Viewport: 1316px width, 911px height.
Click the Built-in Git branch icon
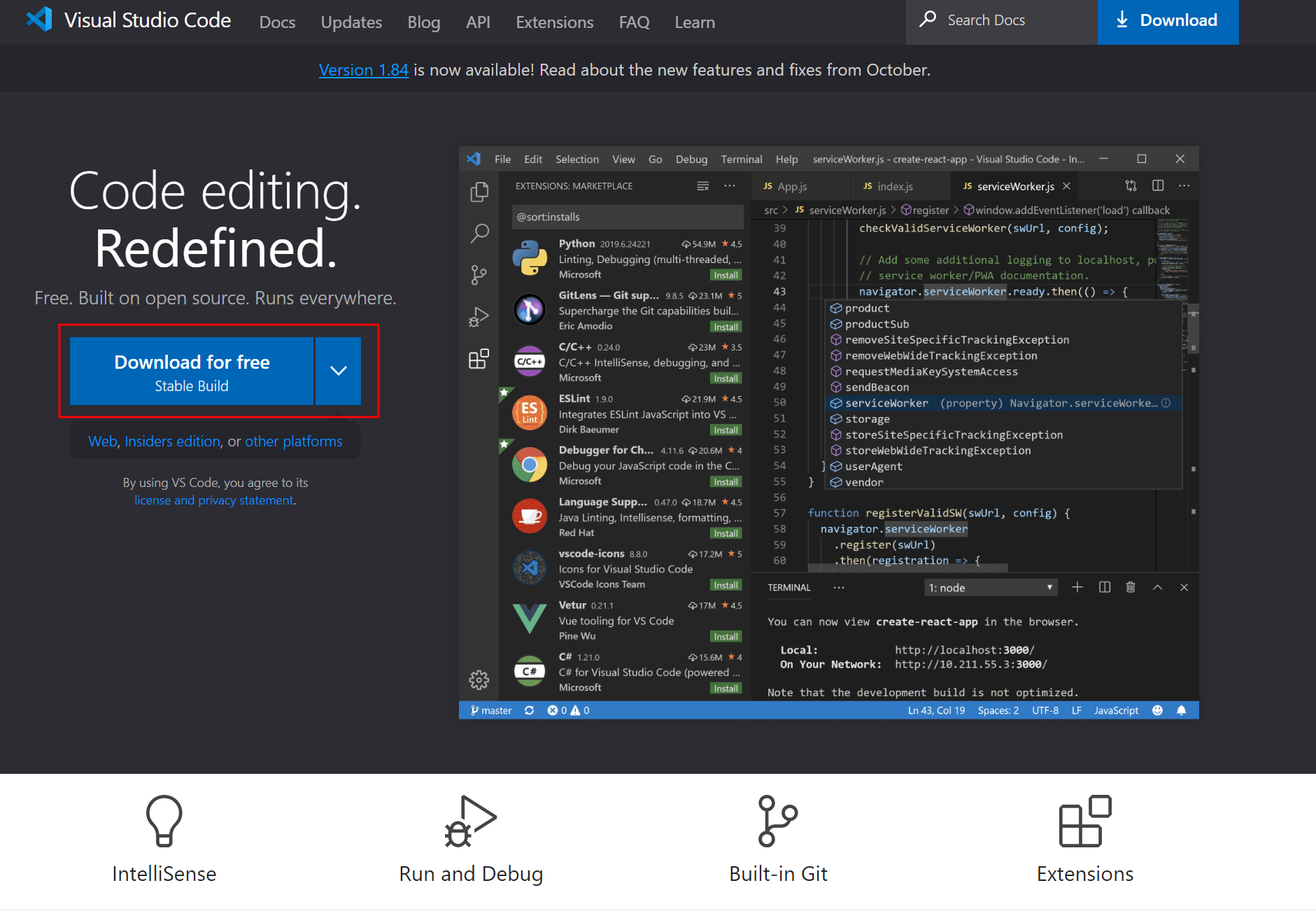click(x=778, y=821)
